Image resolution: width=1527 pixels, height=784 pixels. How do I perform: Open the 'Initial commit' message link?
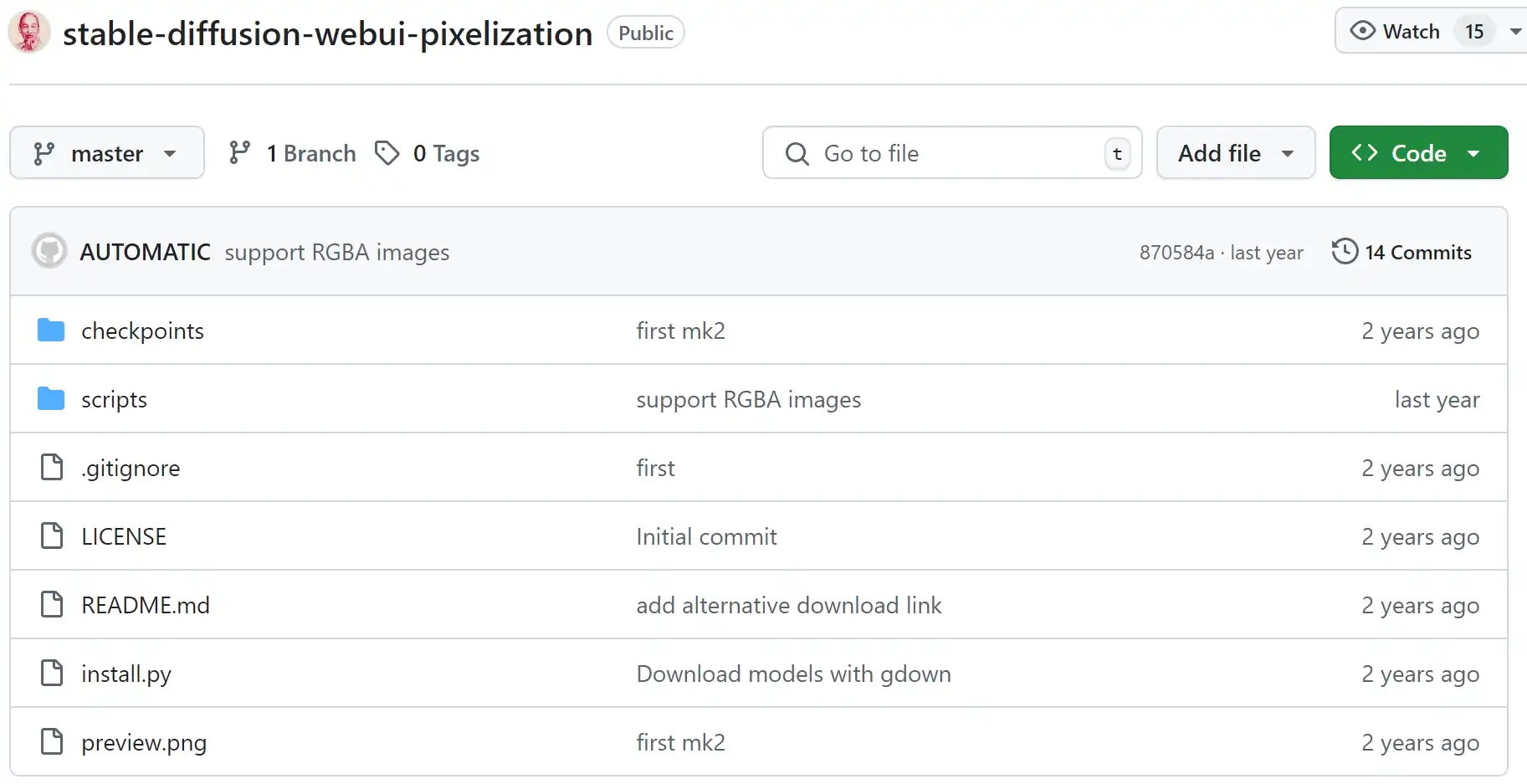point(706,536)
